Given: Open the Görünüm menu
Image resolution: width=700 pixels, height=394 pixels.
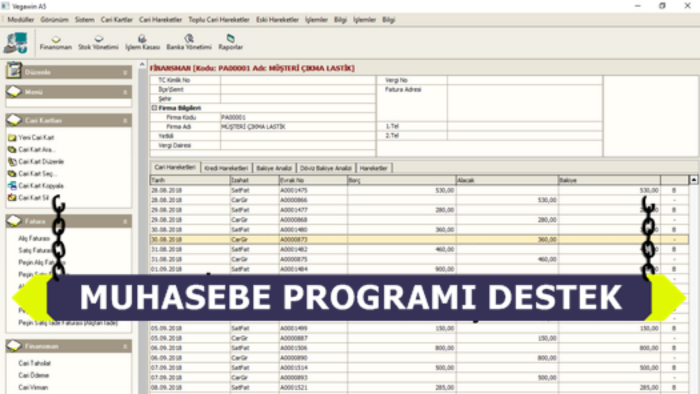Looking at the screenshot, I should coord(54,20).
